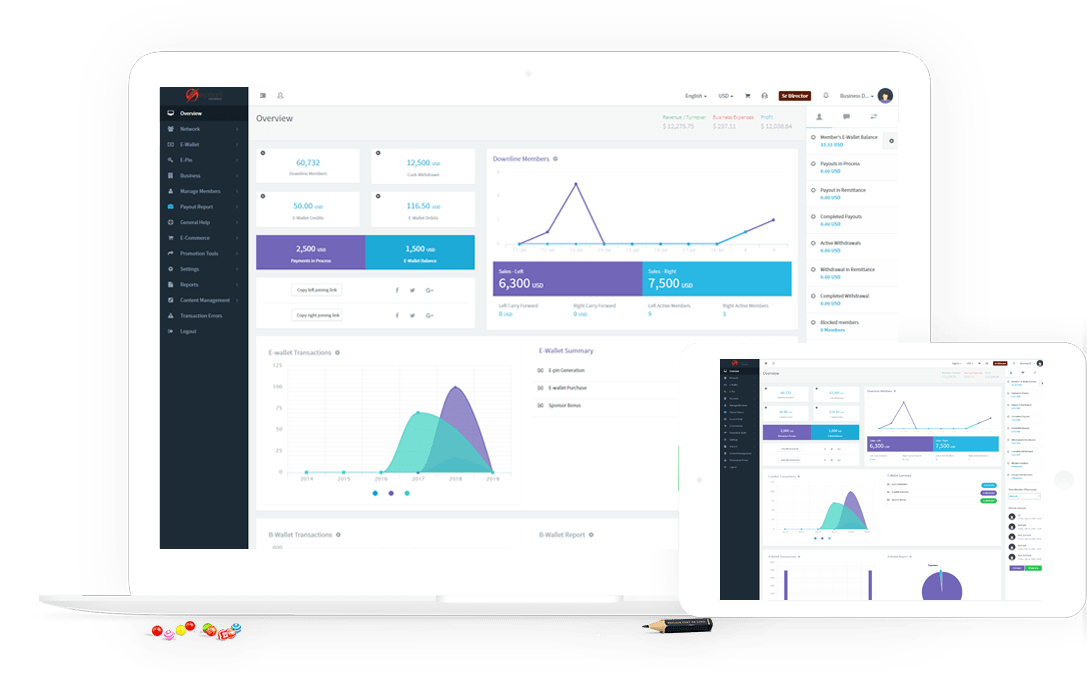
Task: Click the gear icon on Downline Members count card
Action: click(263, 153)
